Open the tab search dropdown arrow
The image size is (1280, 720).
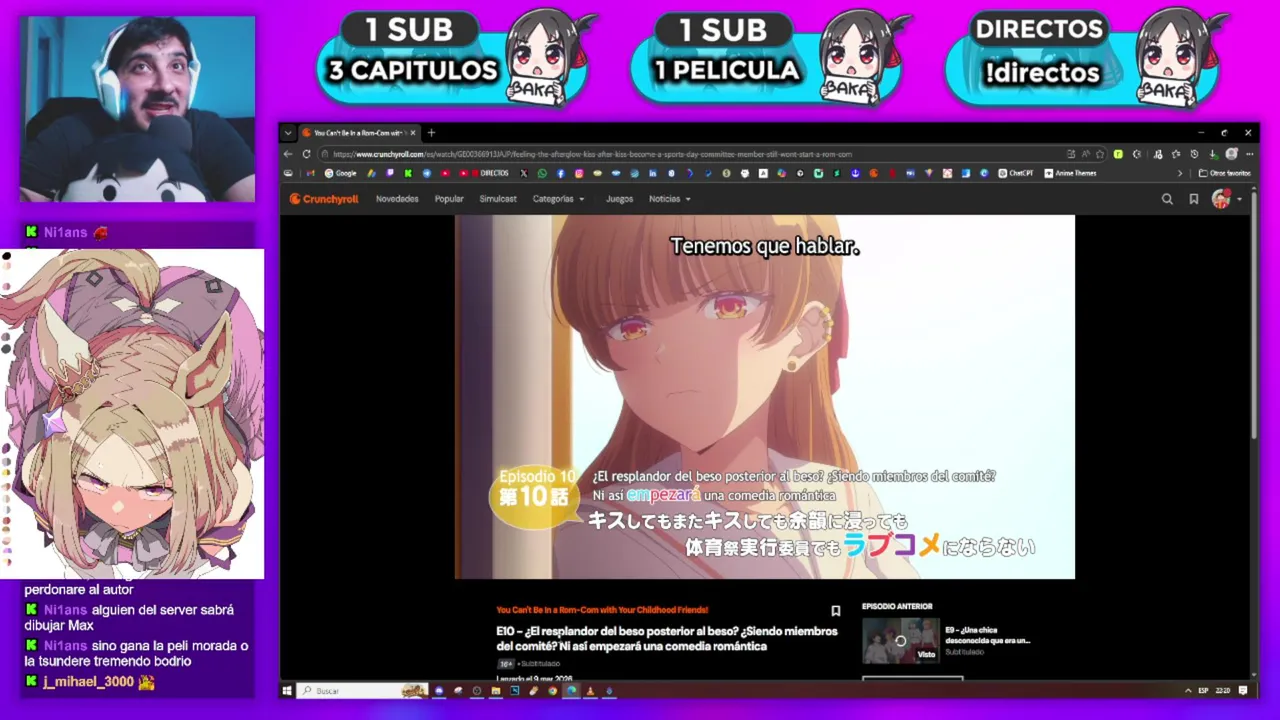click(288, 133)
